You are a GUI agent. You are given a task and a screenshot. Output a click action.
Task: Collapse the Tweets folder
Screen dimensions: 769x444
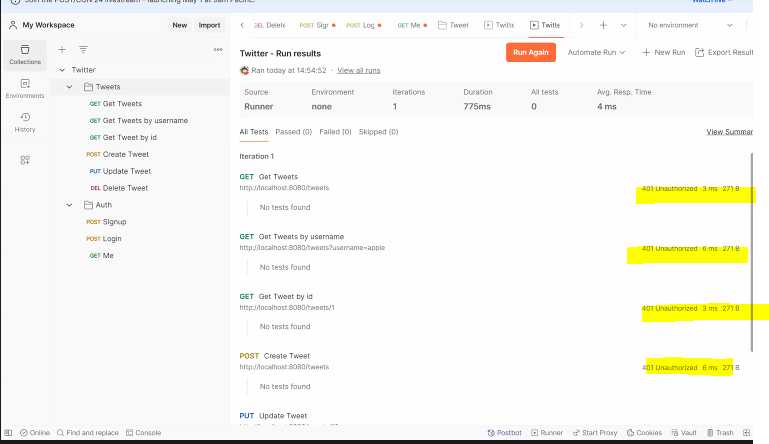(69, 87)
